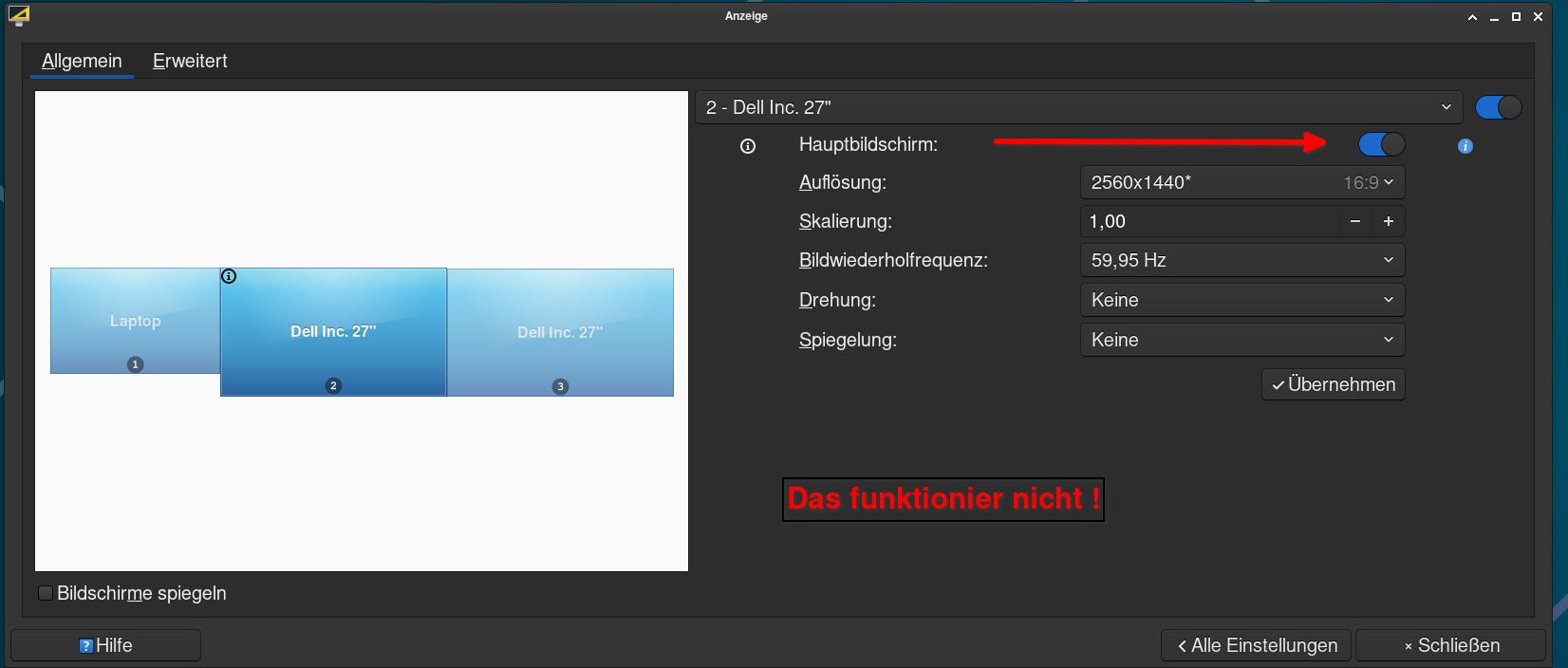The width and height of the screenshot is (1568, 668).
Task: Minimize the Anzeige window
Action: coord(1494,17)
